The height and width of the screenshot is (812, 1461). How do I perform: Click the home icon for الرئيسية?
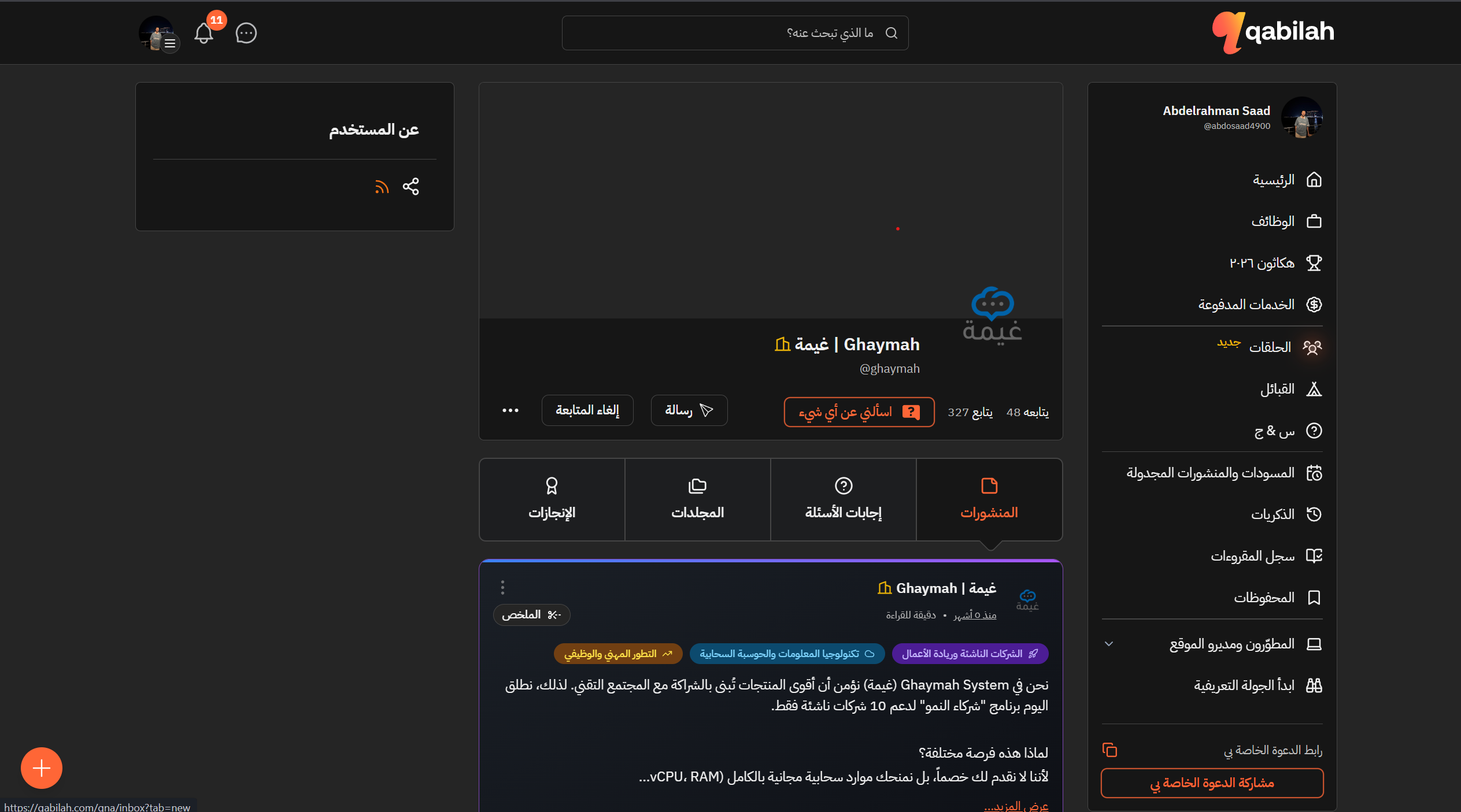click(1314, 180)
